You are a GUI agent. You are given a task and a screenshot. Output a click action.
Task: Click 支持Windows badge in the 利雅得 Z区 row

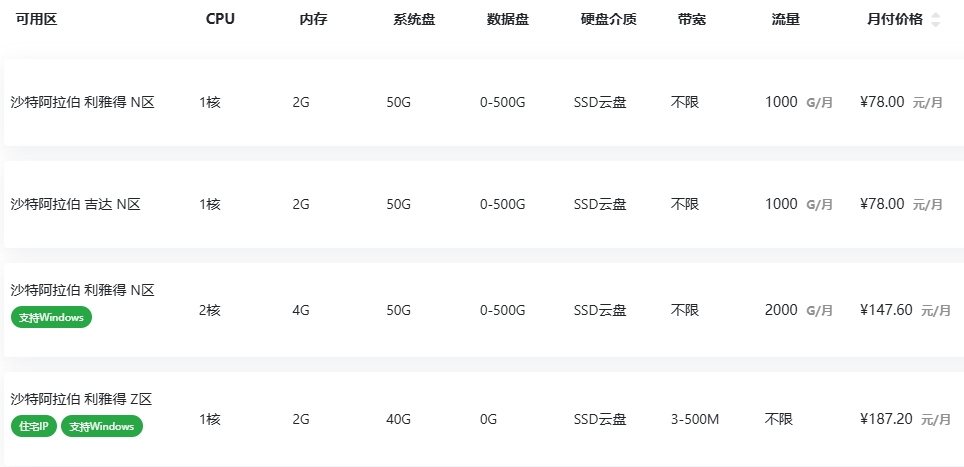[102, 426]
